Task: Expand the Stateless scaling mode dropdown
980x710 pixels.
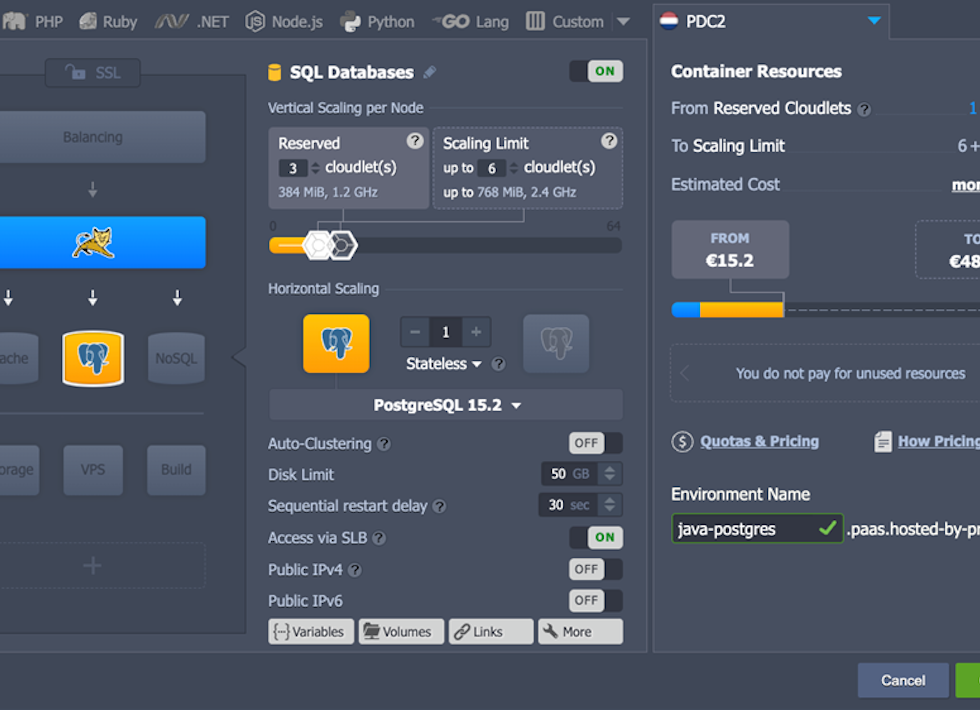Action: 444,364
